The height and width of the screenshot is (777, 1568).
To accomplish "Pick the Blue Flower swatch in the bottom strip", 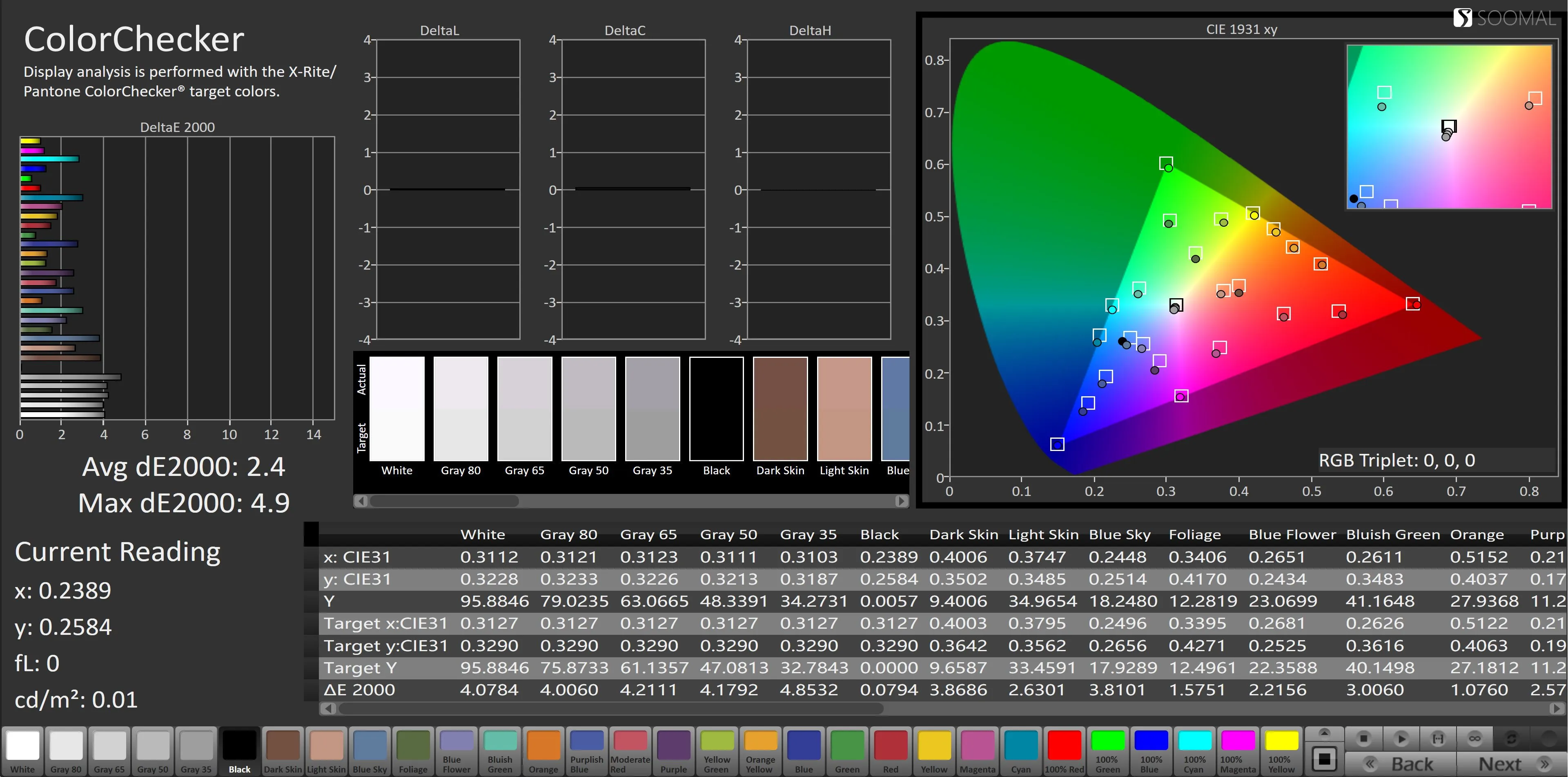I will 457,751.
